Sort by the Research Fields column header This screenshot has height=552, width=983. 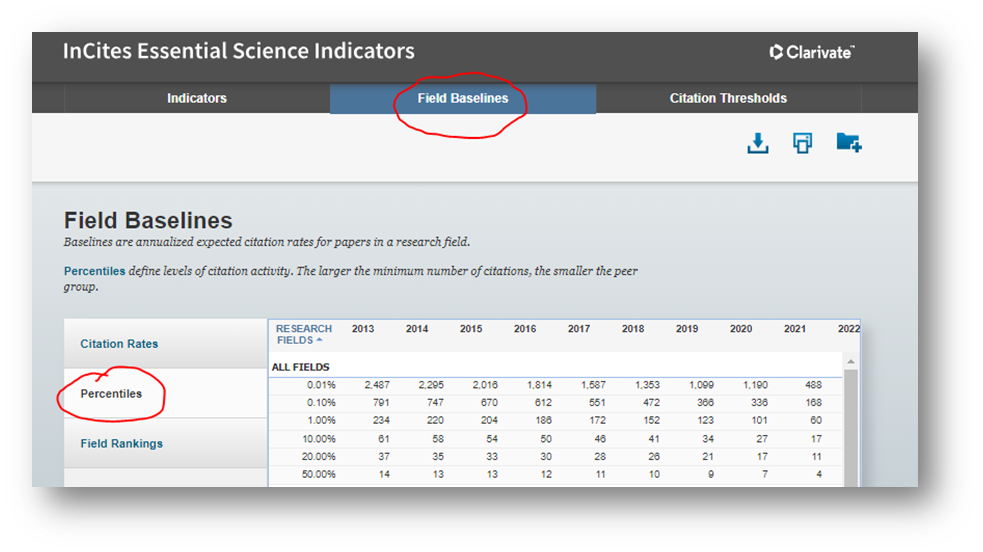tap(303, 334)
